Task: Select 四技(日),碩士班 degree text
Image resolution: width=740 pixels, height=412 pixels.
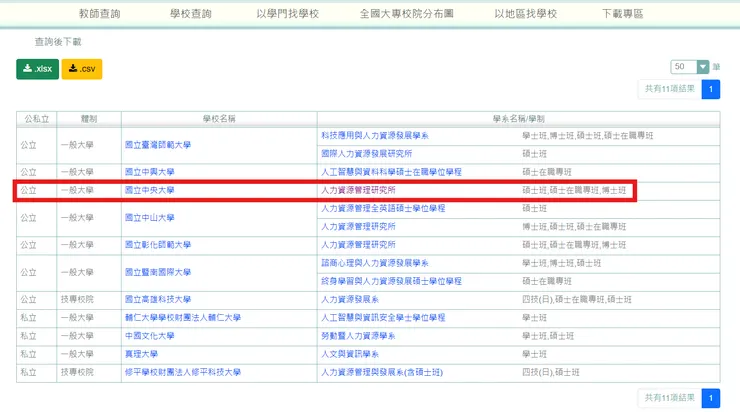Action: tap(551, 372)
